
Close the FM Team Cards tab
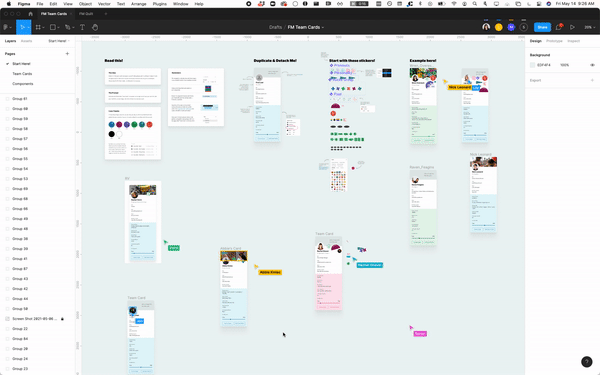pyautogui.click(x=71, y=14)
